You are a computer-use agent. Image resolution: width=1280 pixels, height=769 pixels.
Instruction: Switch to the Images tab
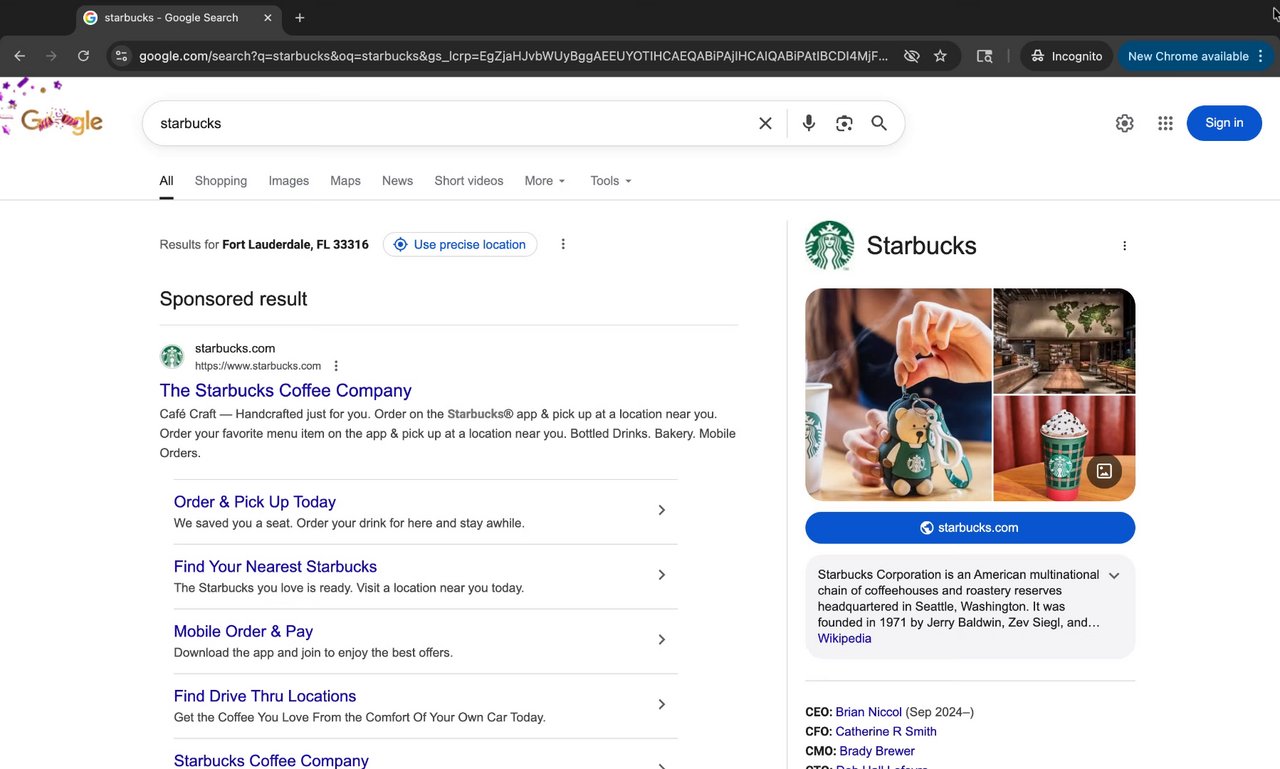click(289, 181)
